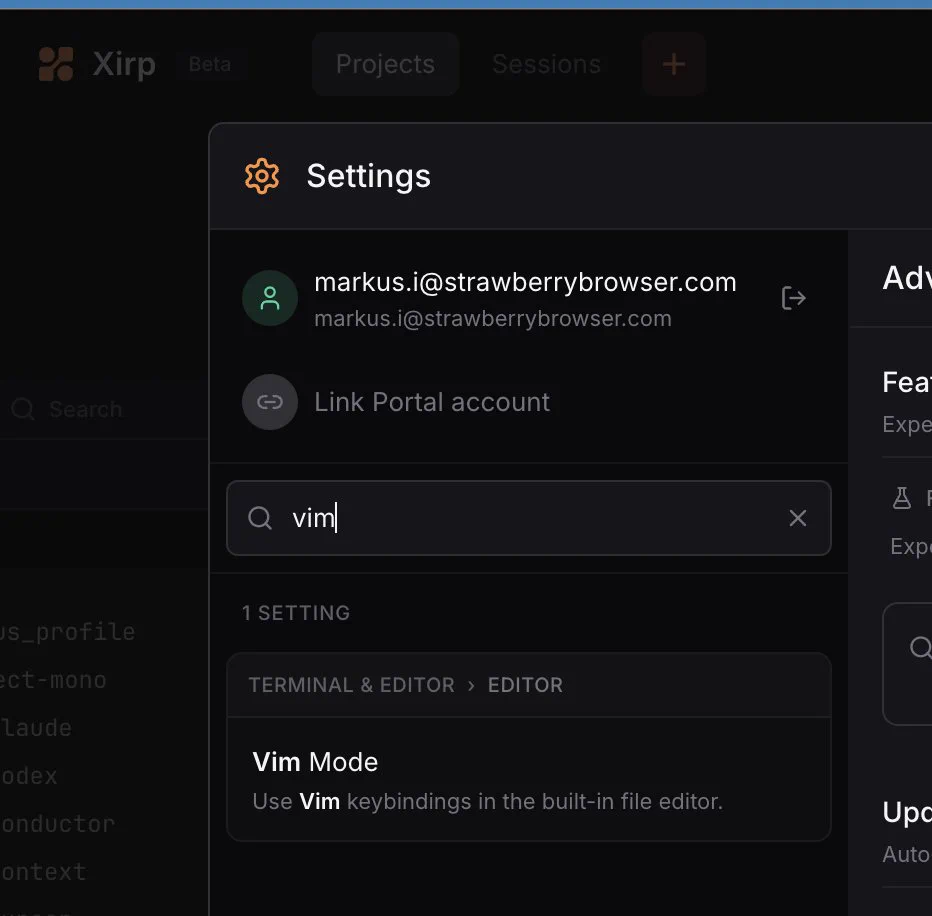Click the Settings gear icon
The height and width of the screenshot is (916, 932).
[262, 176]
